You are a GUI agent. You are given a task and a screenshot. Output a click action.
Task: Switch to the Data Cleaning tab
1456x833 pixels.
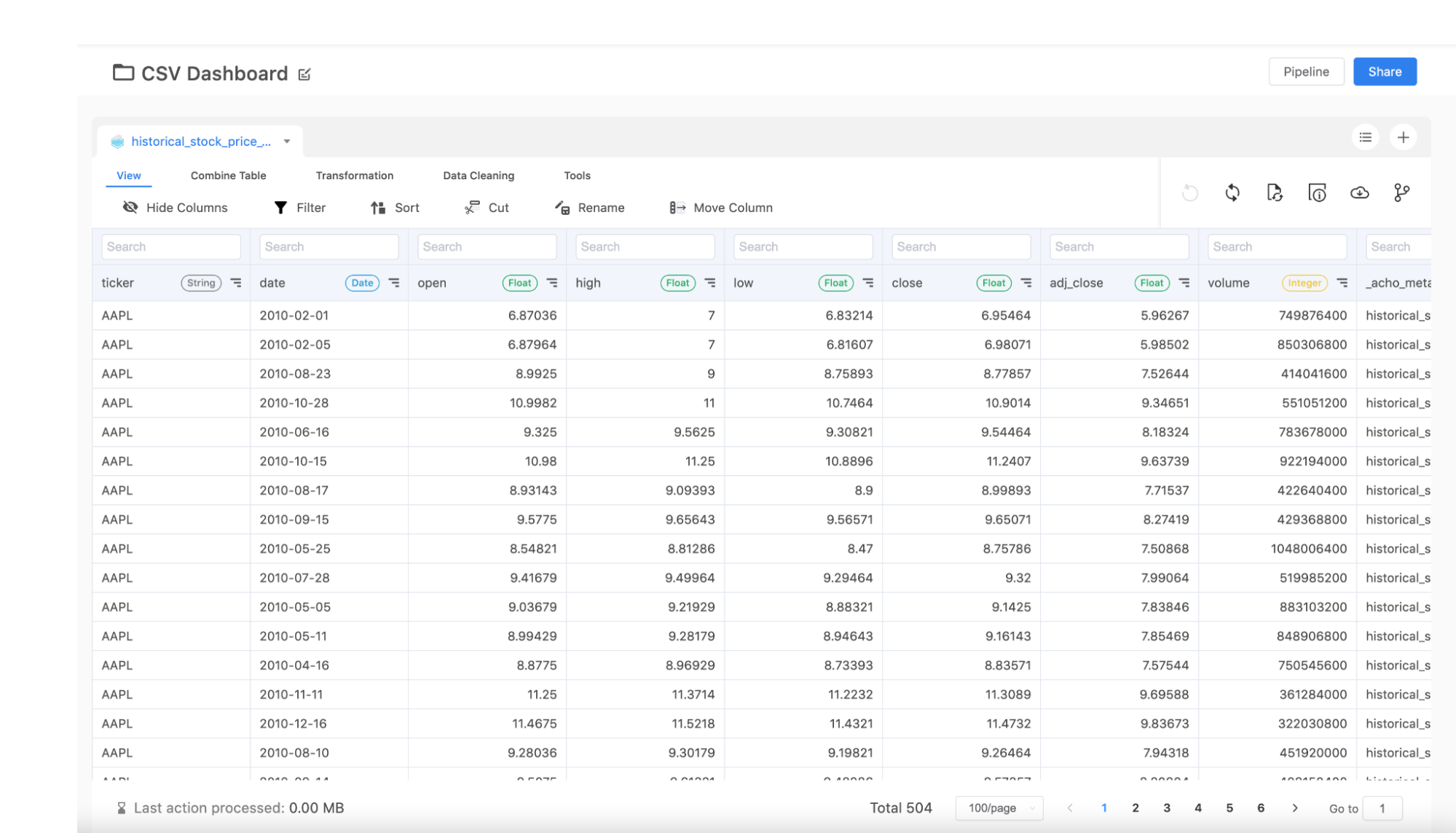click(x=478, y=176)
